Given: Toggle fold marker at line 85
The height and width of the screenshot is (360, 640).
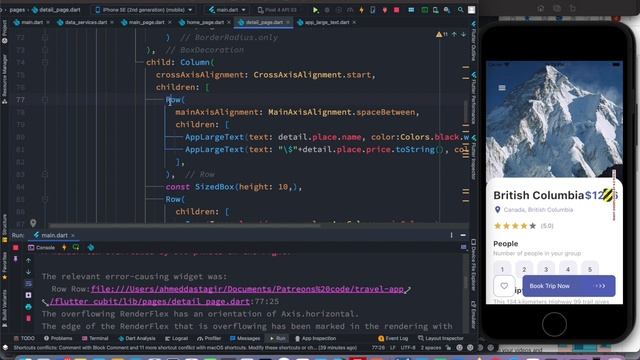Looking at the screenshot, I should pos(45,199).
